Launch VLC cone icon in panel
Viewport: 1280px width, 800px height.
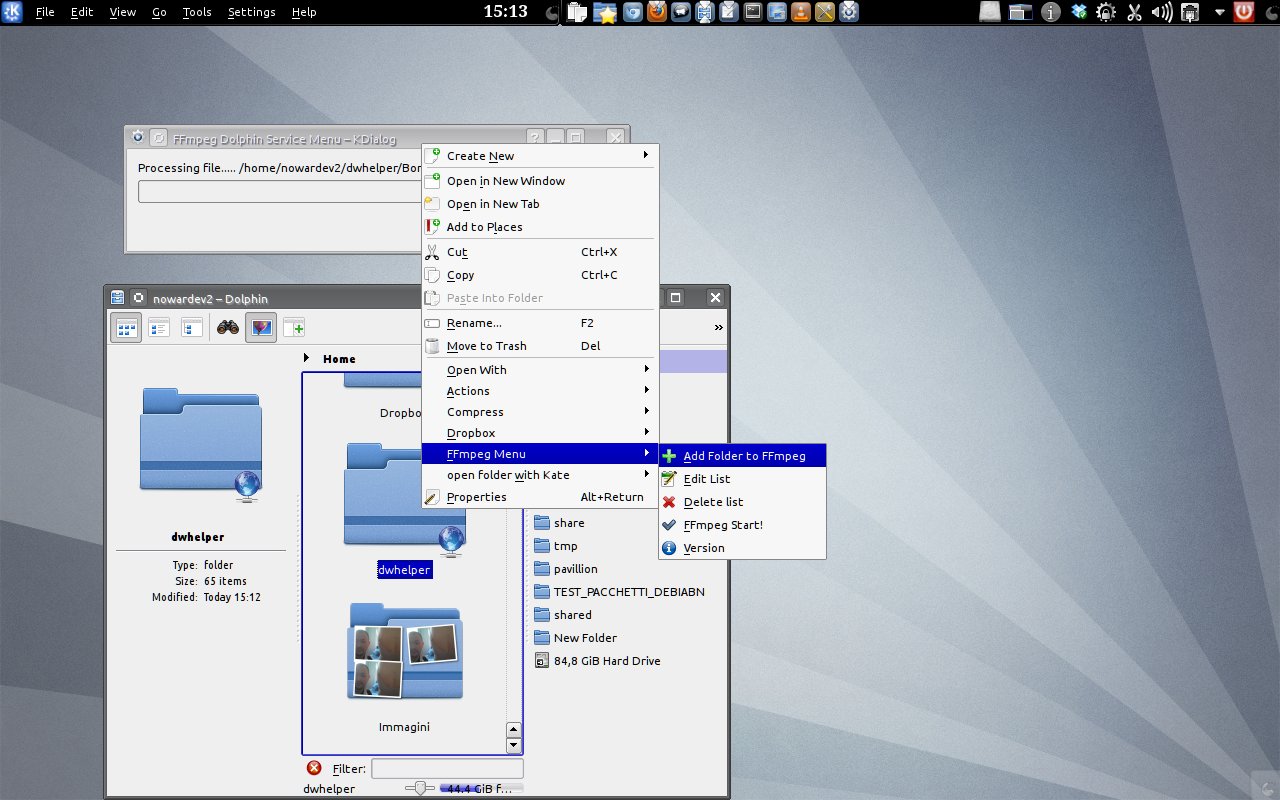point(801,12)
